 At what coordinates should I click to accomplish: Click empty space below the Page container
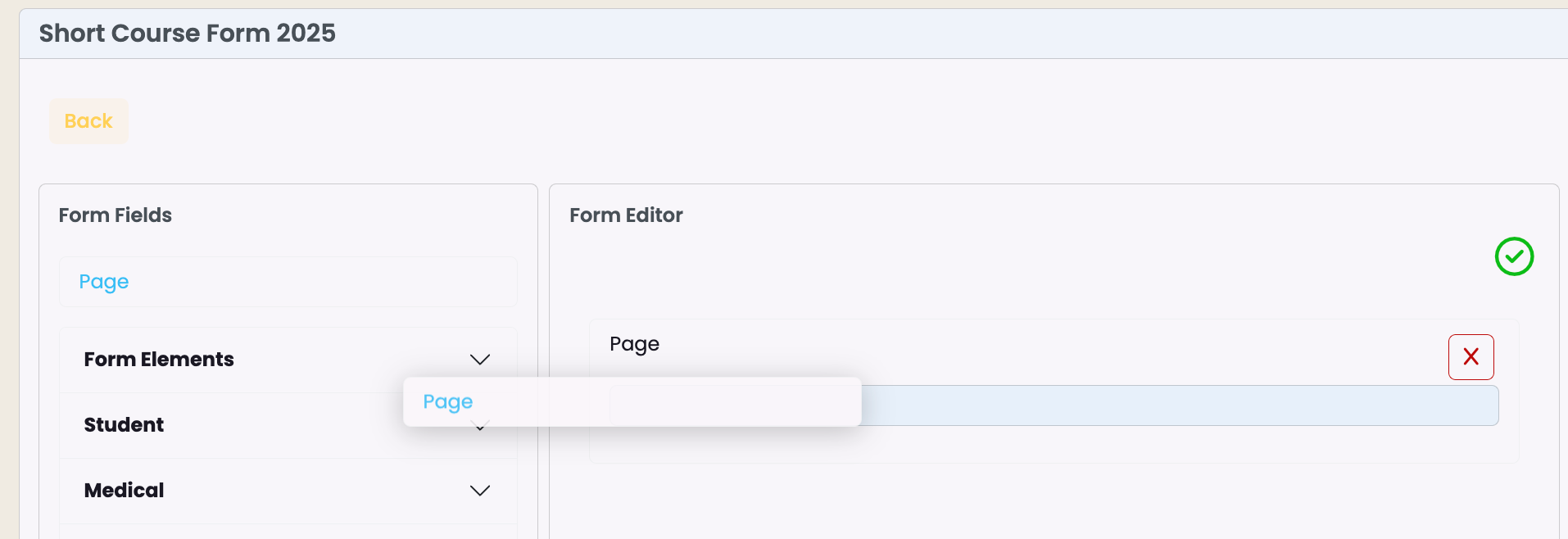click(1054, 501)
